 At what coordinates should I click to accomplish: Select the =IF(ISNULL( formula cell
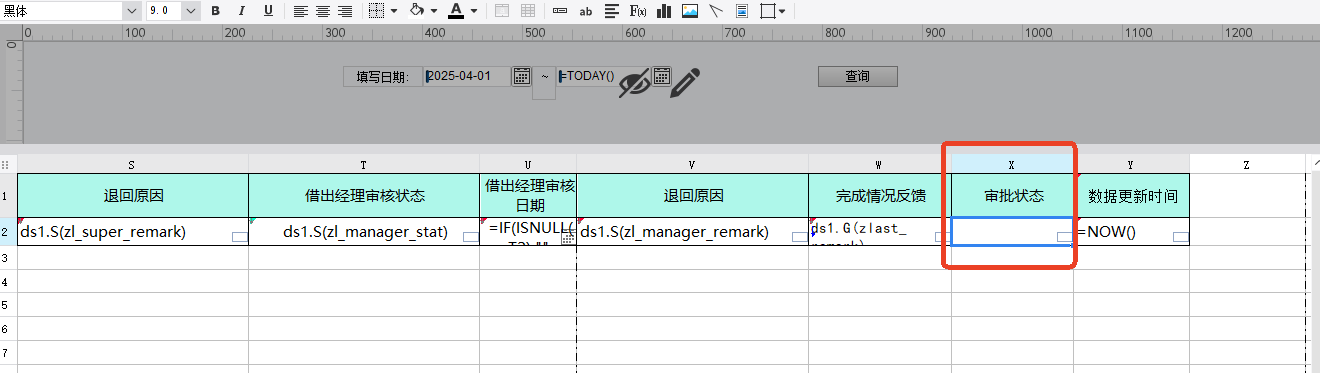tap(528, 232)
